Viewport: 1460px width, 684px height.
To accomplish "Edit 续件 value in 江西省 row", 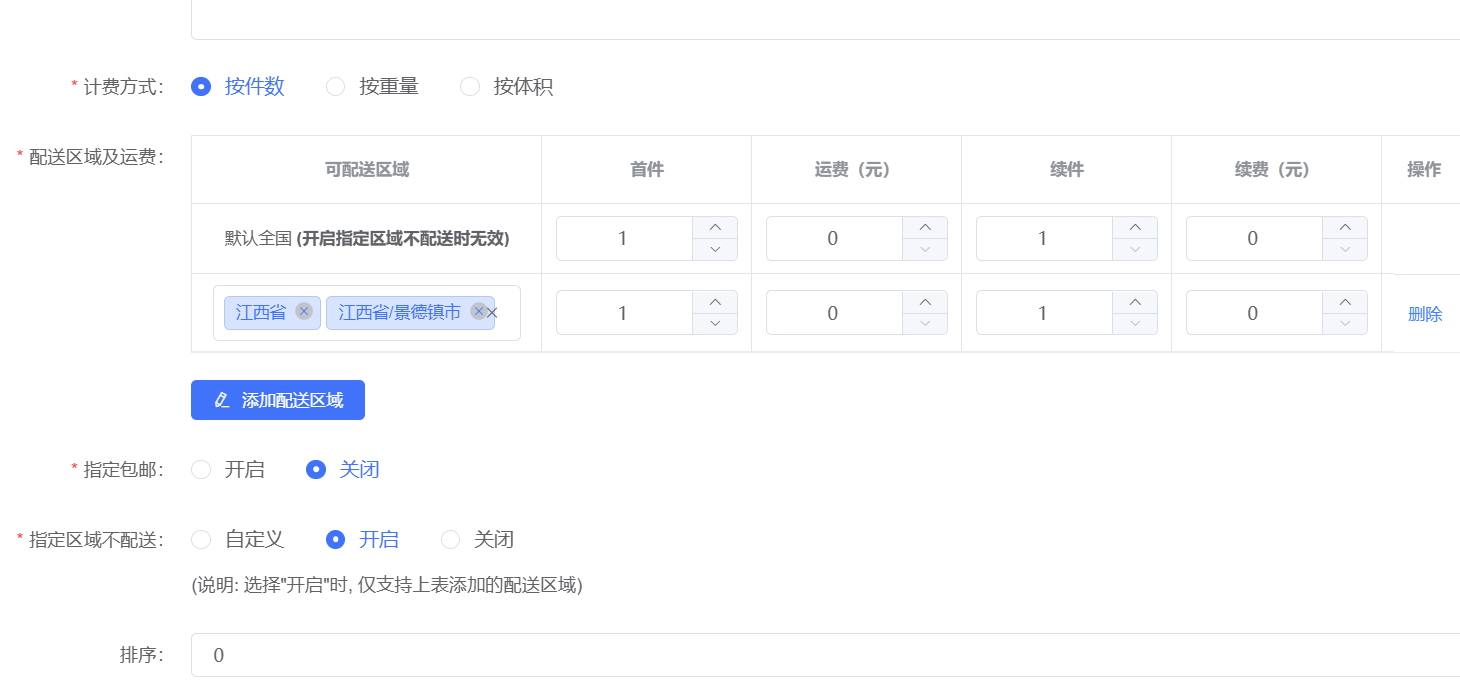I will coord(1043,313).
